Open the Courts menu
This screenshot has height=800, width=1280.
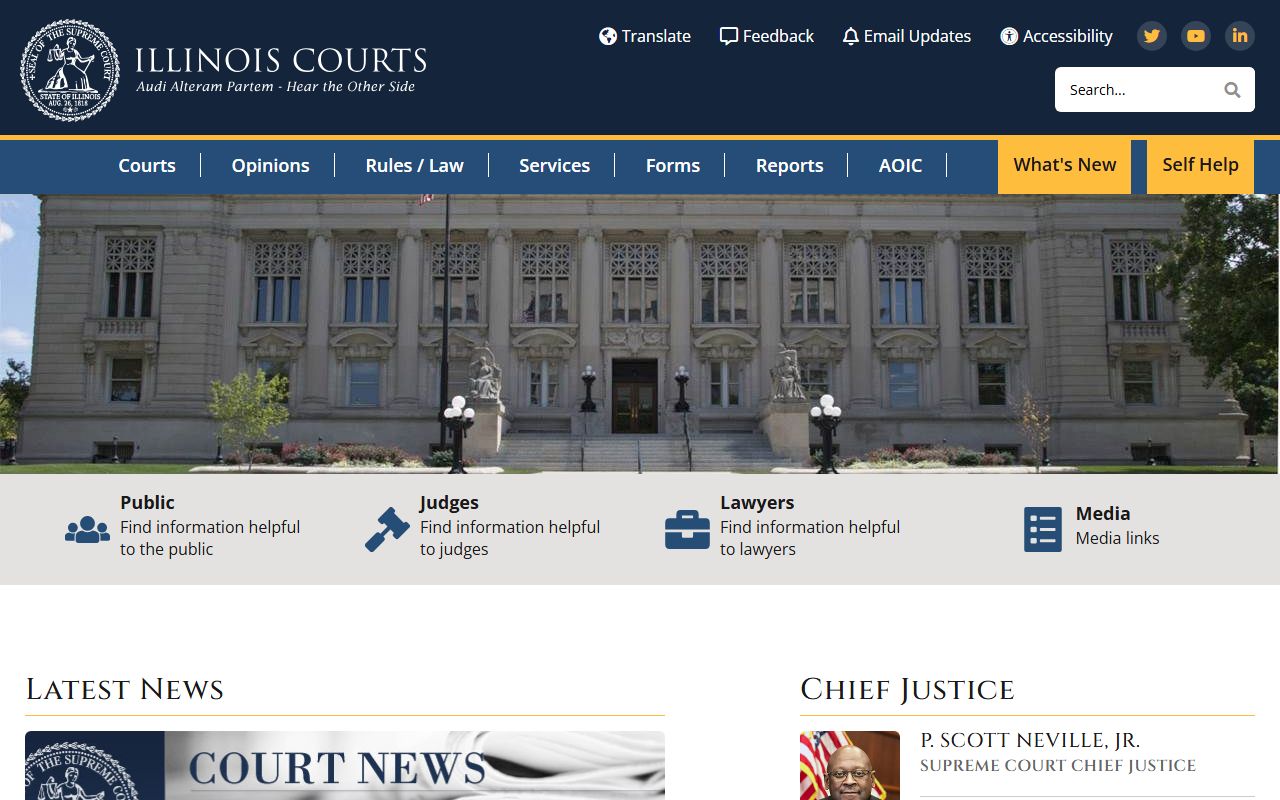pos(147,166)
